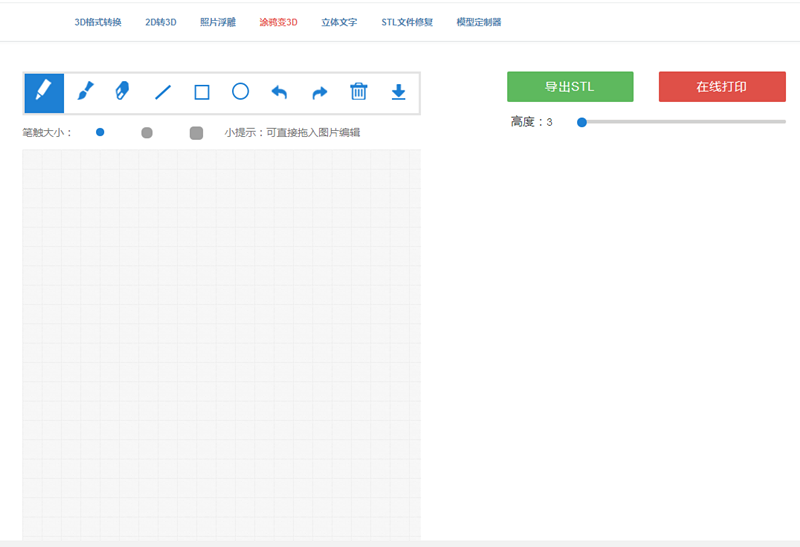Open the 3D格式转换 tab
This screenshot has width=800, height=547.
98,21
